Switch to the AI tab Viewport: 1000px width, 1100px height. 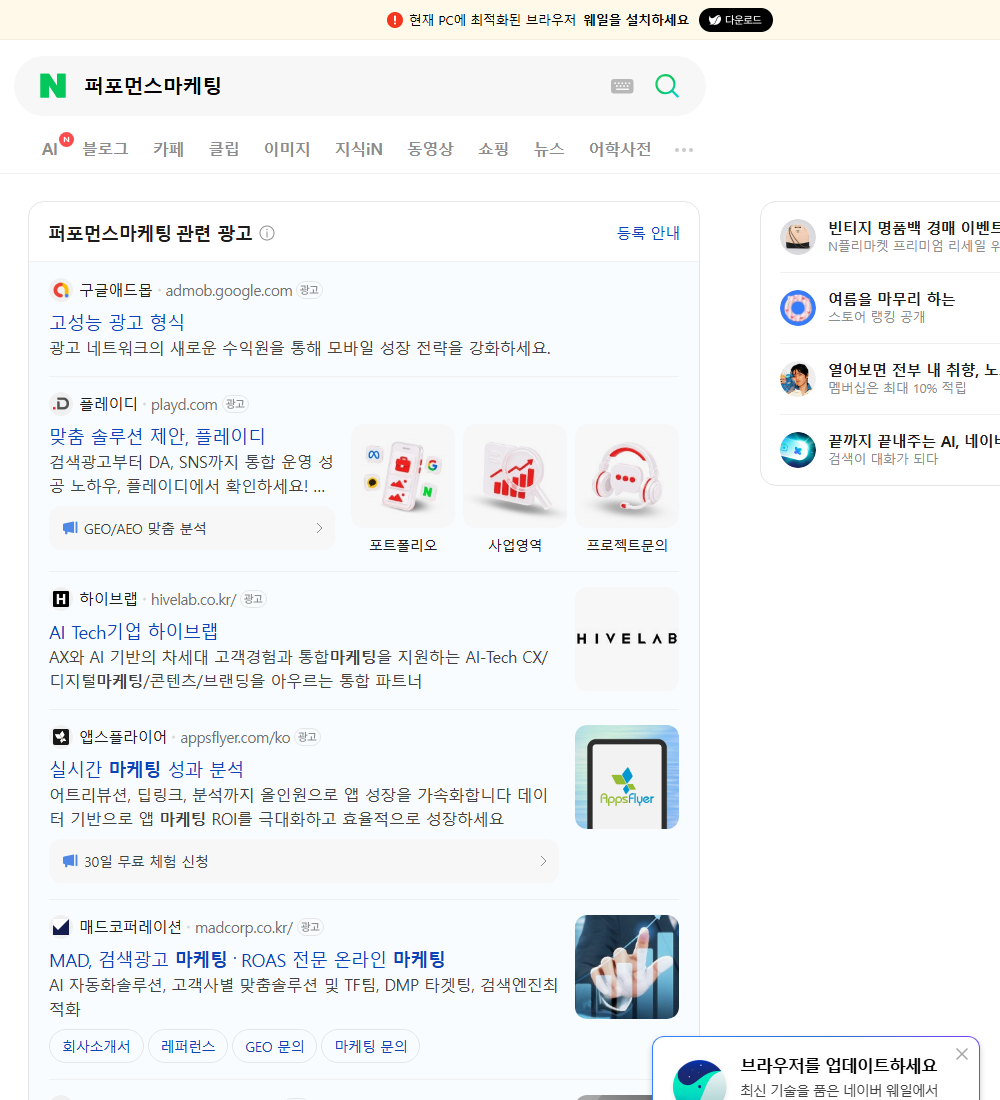(x=50, y=149)
